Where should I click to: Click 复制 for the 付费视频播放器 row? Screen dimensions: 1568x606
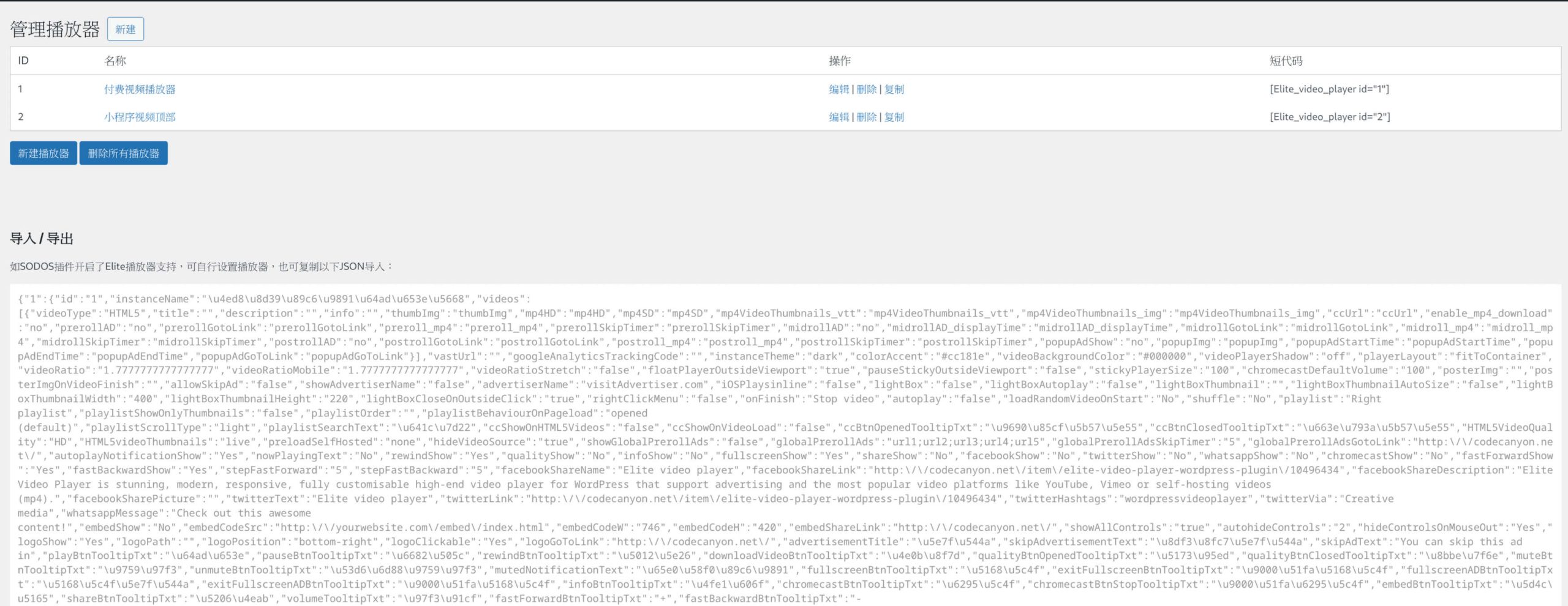894,89
